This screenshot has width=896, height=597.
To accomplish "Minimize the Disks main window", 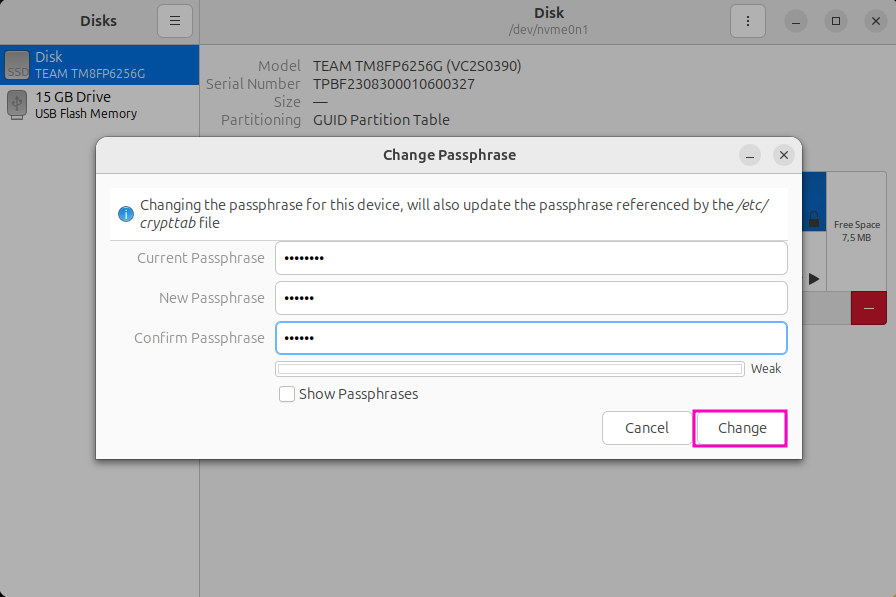I will [796, 20].
